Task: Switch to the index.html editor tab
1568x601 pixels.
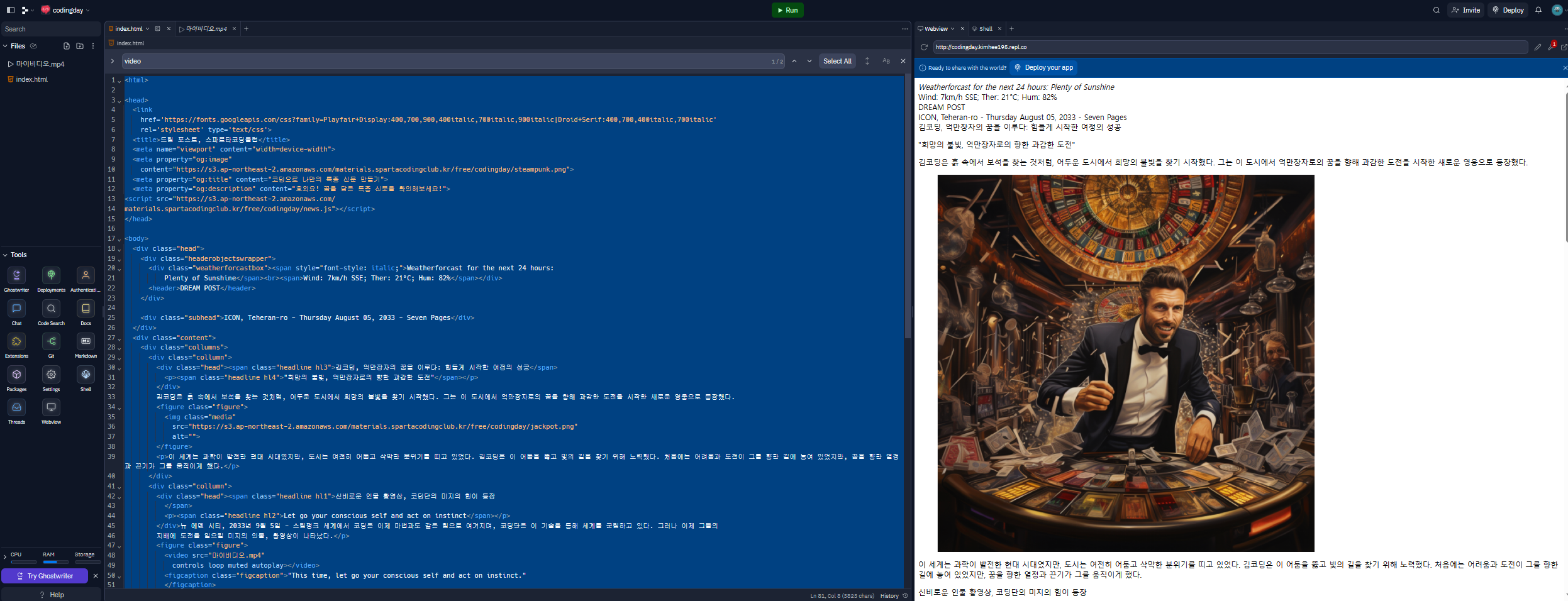Action: tap(128, 29)
